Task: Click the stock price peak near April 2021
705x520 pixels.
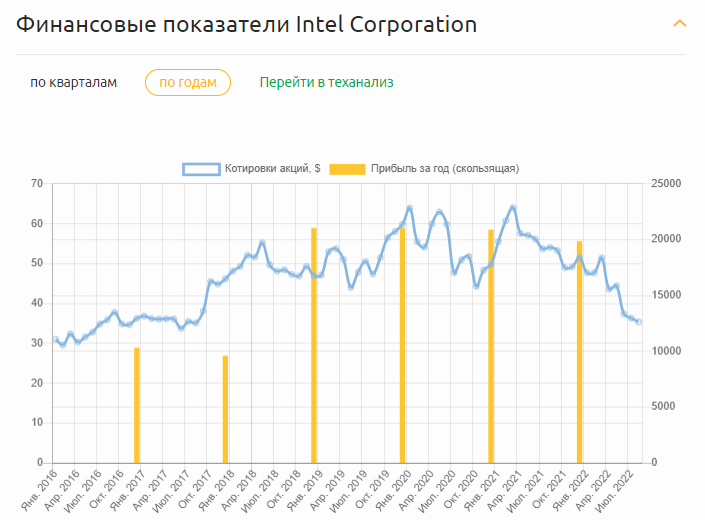Action: (x=513, y=208)
